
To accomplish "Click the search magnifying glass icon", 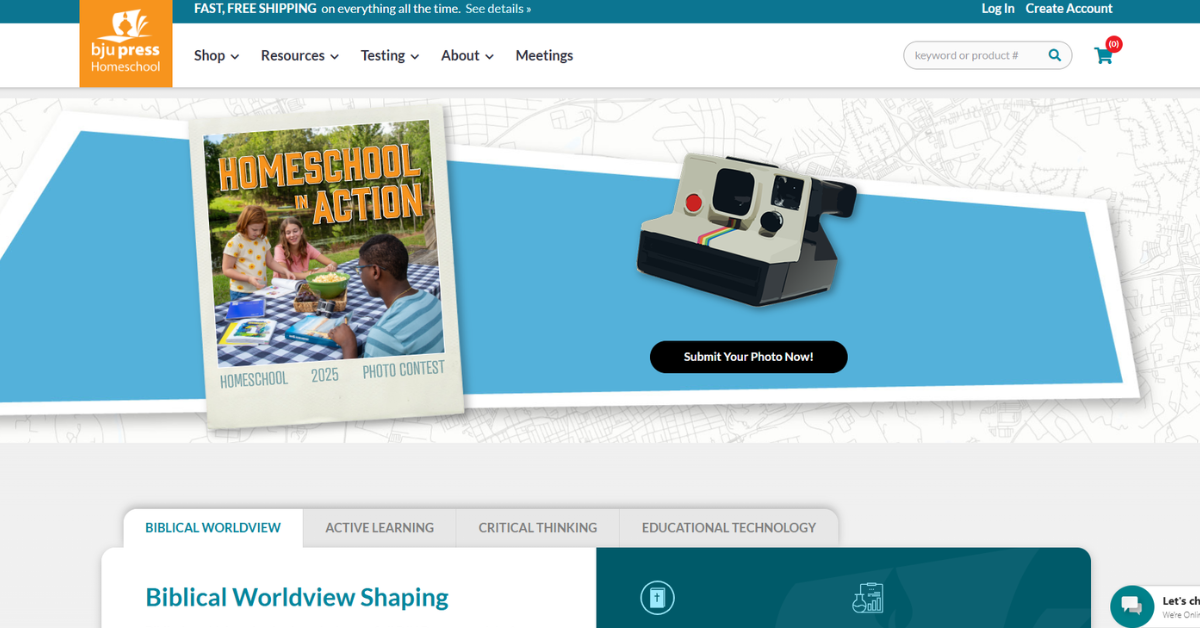I will 1054,56.
